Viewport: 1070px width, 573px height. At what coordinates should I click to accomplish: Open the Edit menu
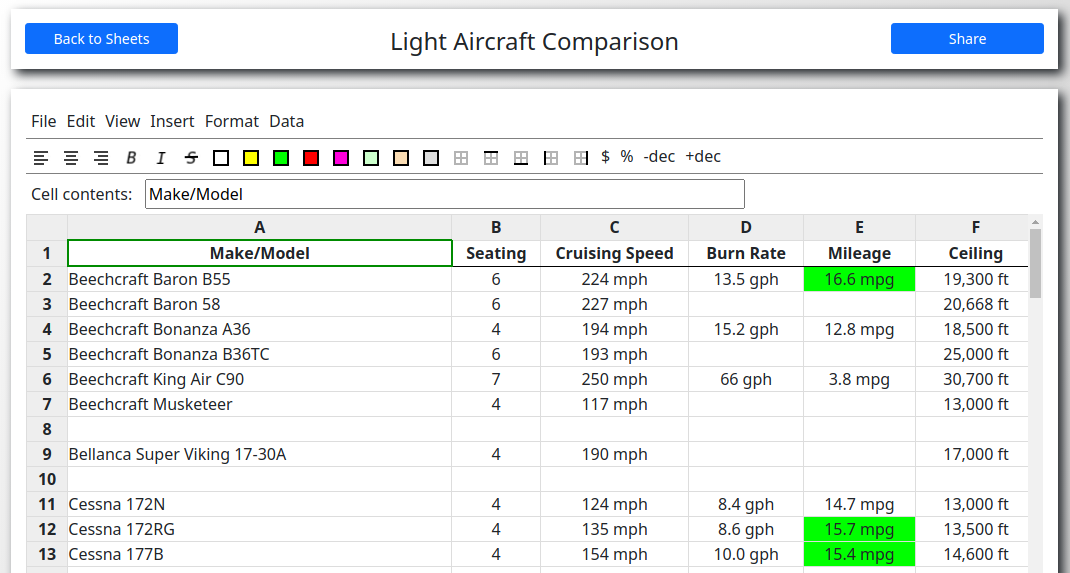(x=81, y=121)
